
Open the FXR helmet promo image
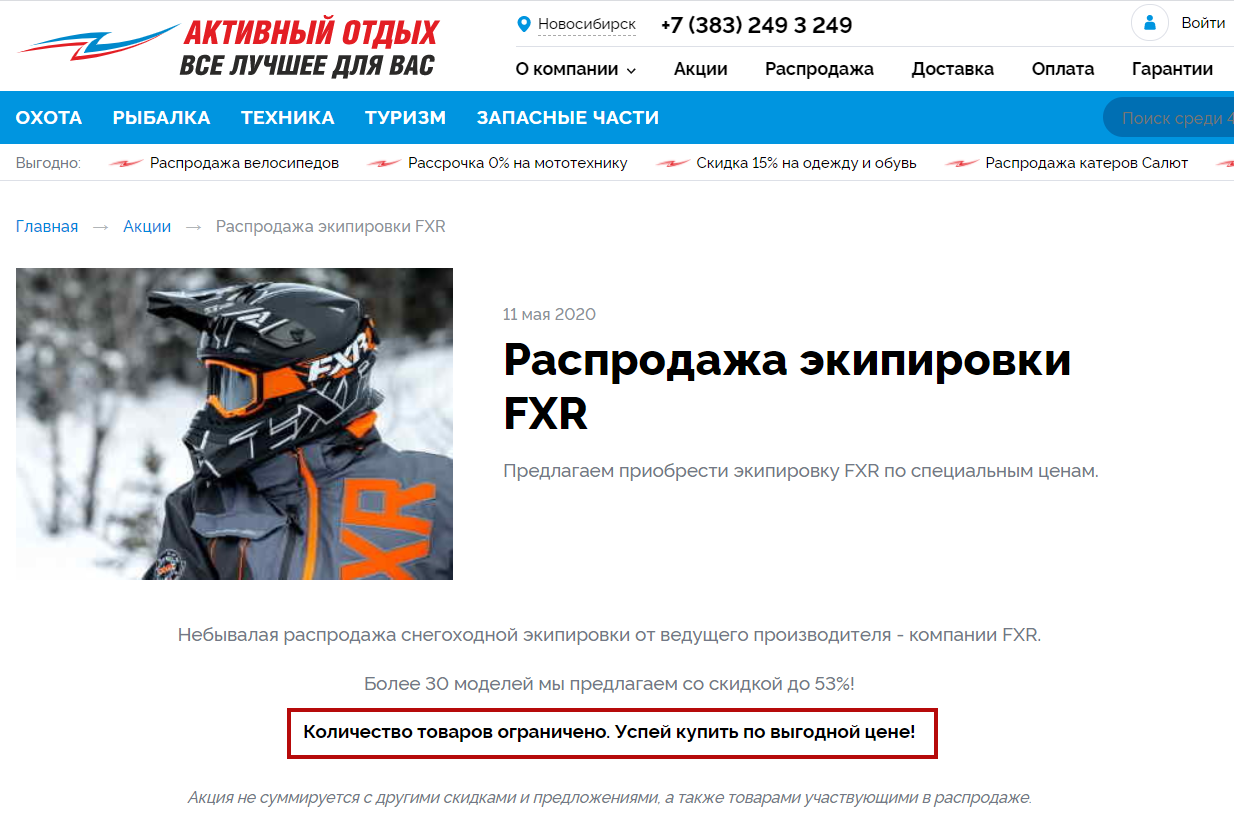pyautogui.click(x=234, y=424)
